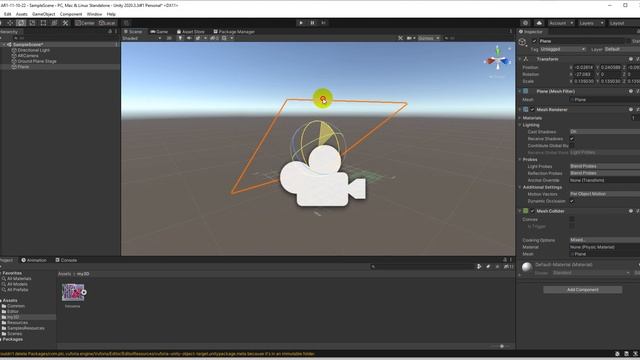The image size is (640, 360).
Task: Toggle scene effects icon in Scene toolbar
Action: click(198, 38)
